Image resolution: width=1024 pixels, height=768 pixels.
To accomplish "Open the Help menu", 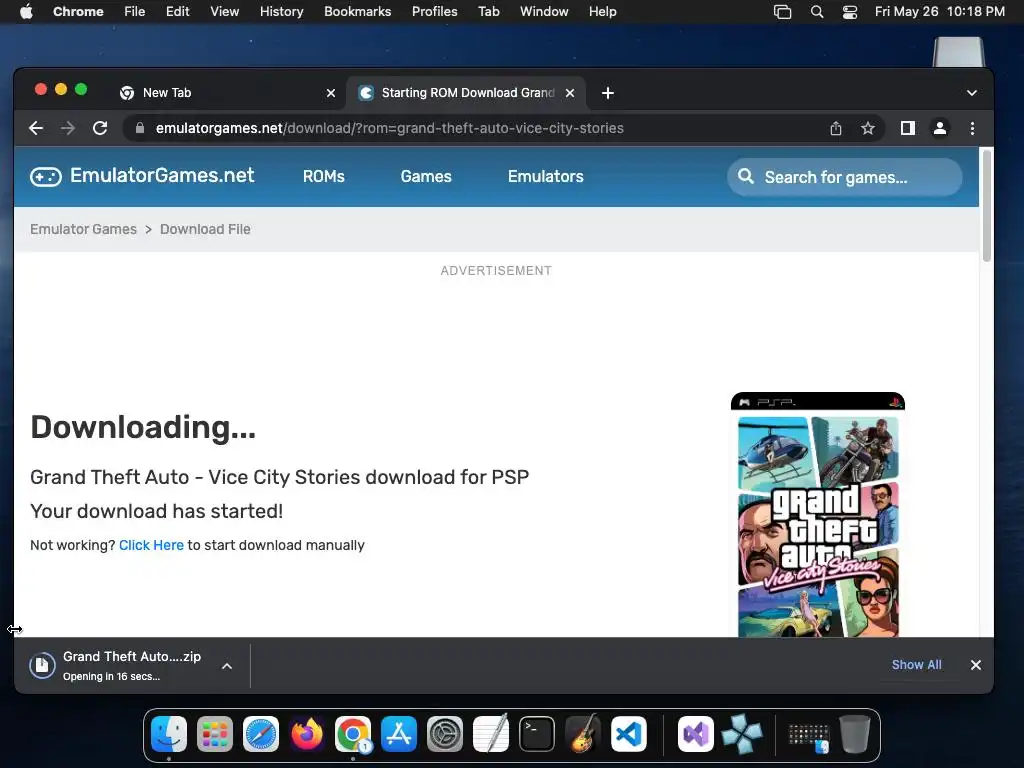I will [x=602, y=12].
